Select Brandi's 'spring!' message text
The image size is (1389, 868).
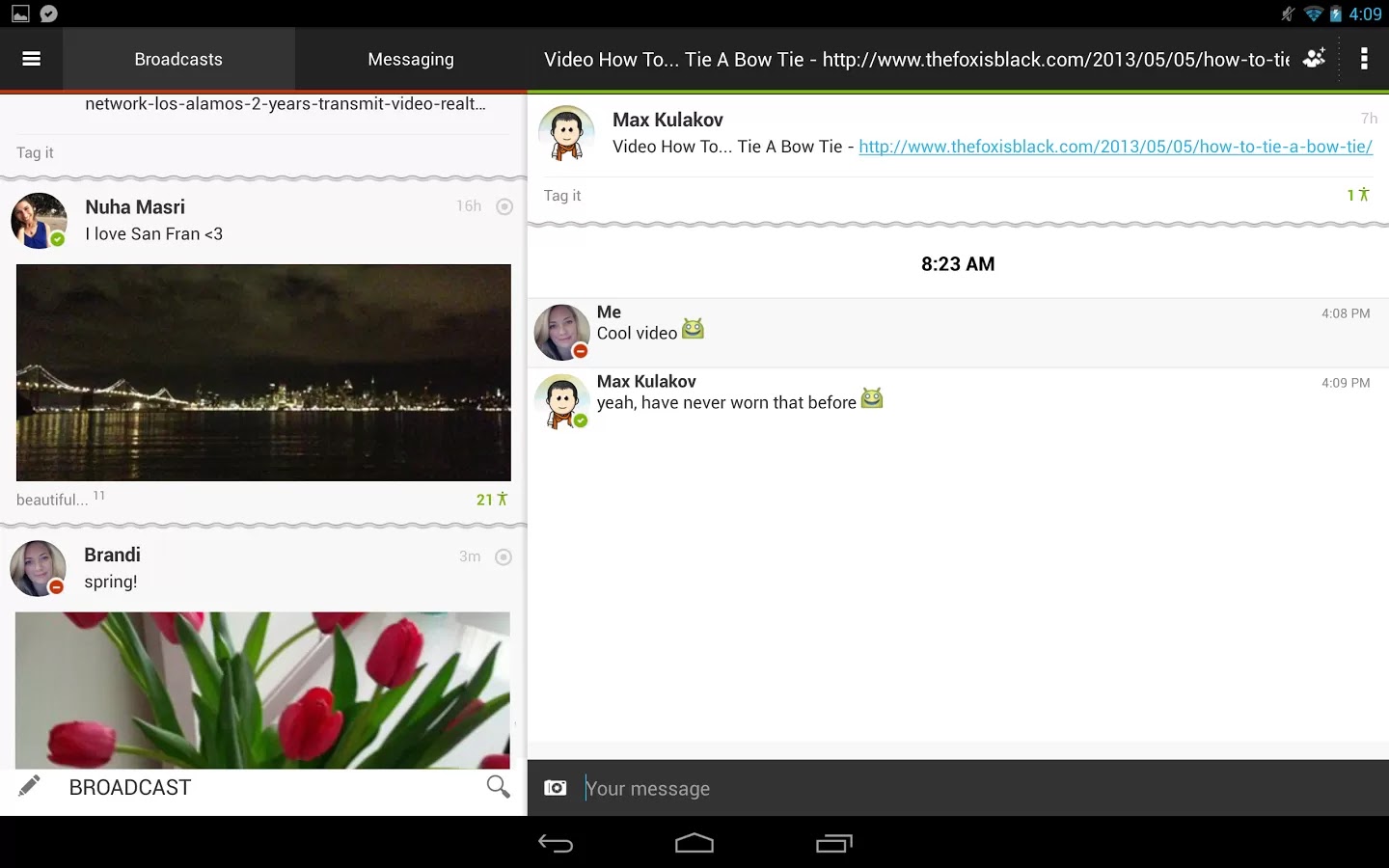click(111, 582)
